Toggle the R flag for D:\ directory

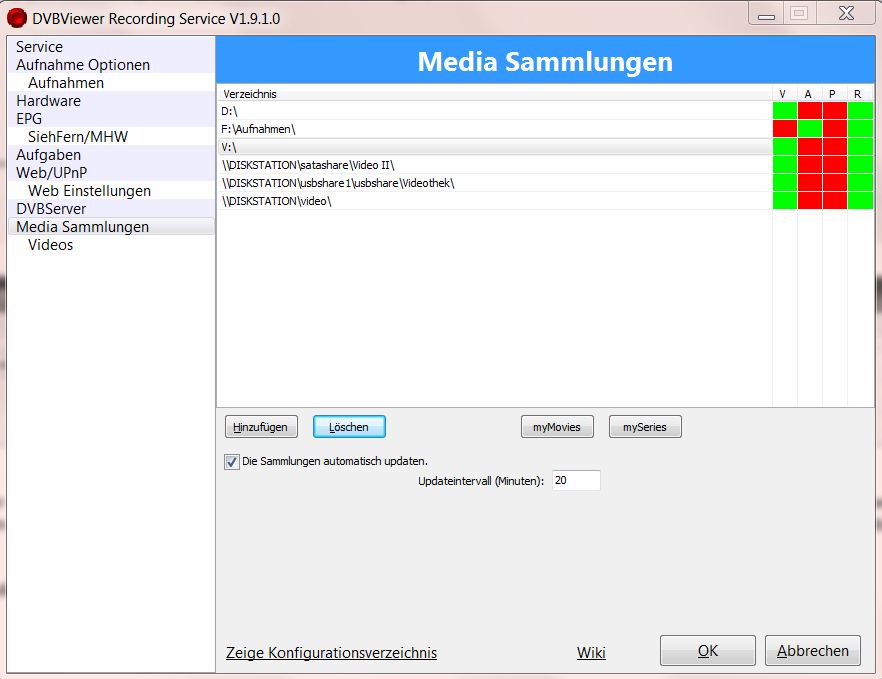pos(861,111)
